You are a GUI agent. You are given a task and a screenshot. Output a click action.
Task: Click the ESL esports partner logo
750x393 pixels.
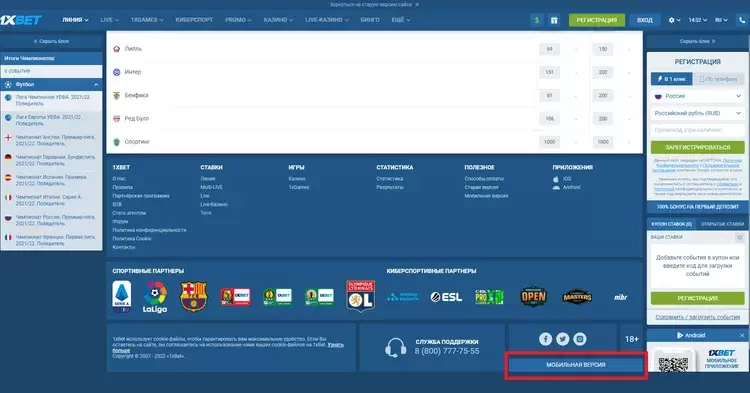point(446,297)
